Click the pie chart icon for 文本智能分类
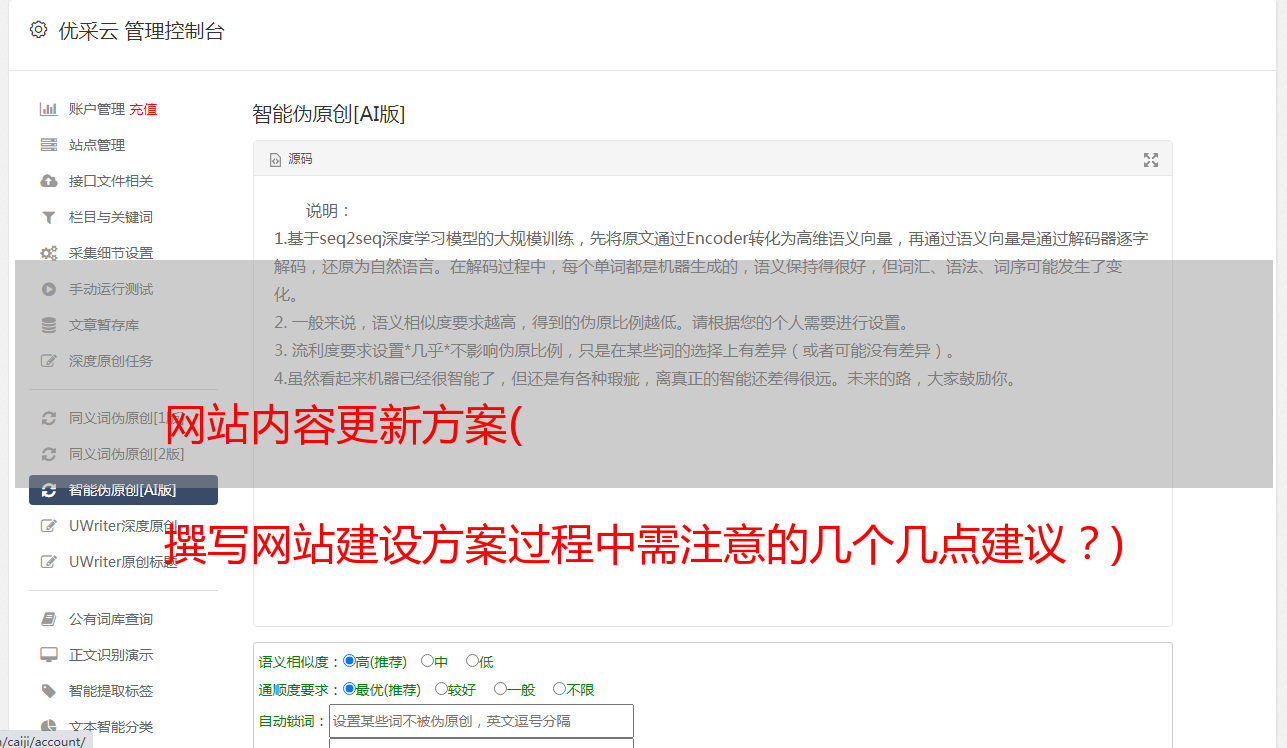Image resolution: width=1287 pixels, height=748 pixels. click(48, 727)
